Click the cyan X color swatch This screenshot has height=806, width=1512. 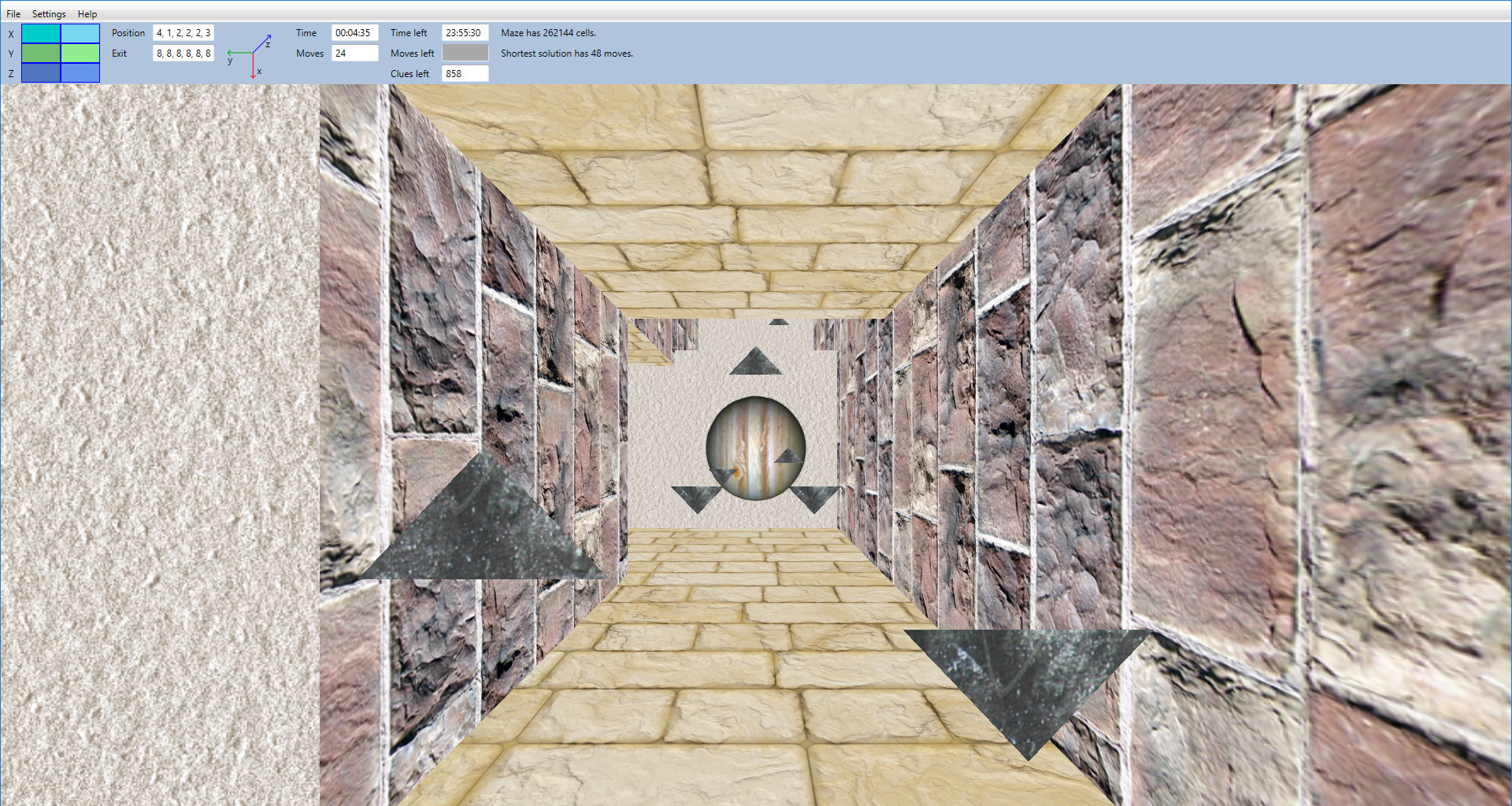(41, 34)
